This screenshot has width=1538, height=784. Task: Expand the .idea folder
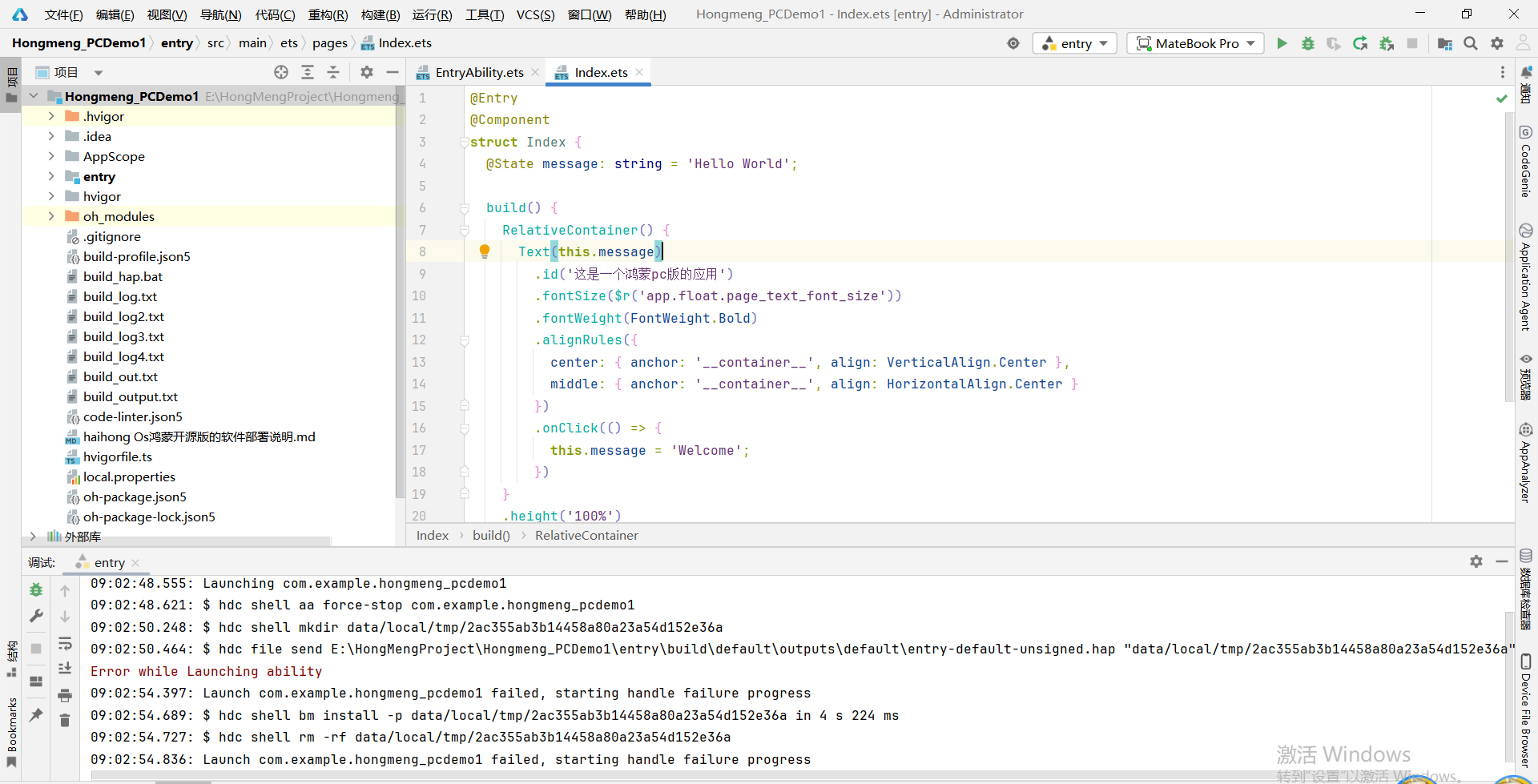pyautogui.click(x=51, y=136)
